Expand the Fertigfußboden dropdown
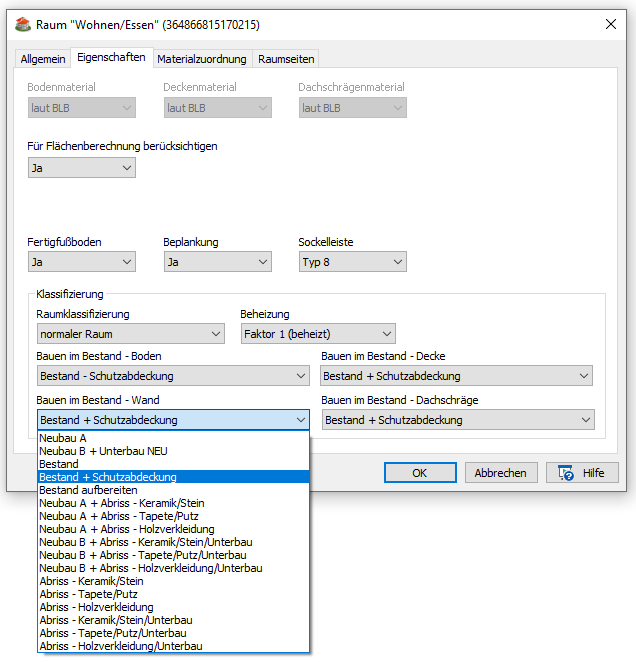The image size is (636, 662). coord(81,262)
